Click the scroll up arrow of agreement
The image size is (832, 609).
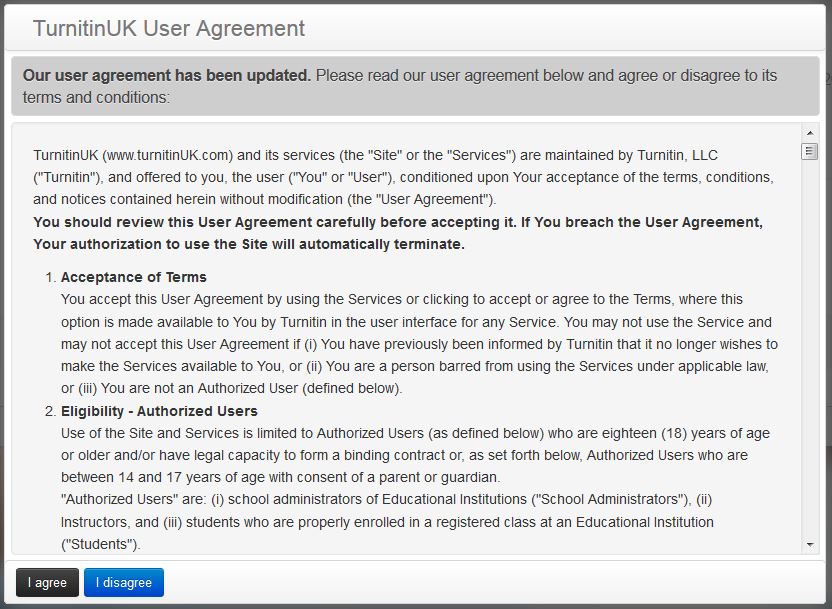click(810, 133)
